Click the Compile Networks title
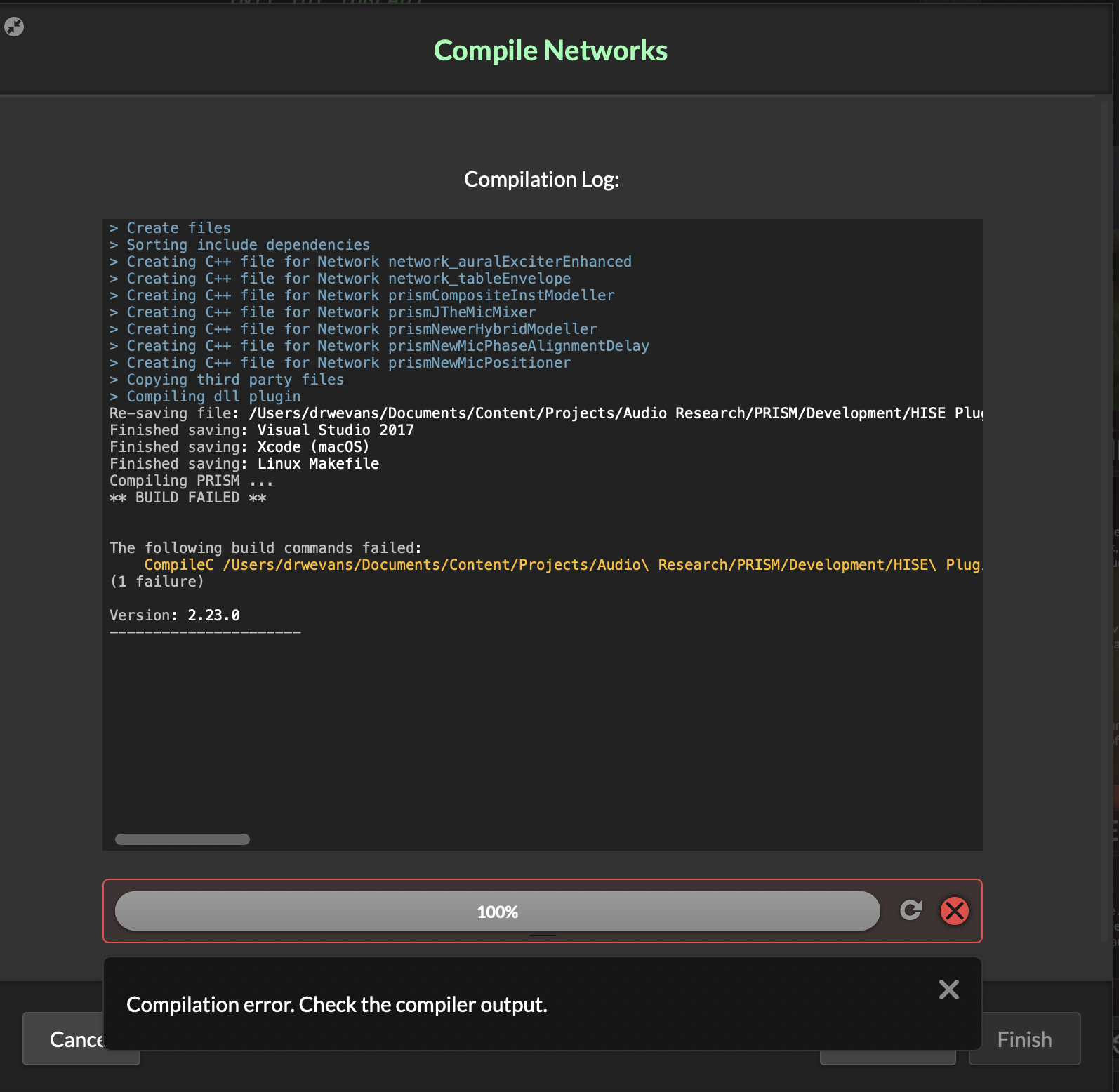 pyautogui.click(x=550, y=51)
